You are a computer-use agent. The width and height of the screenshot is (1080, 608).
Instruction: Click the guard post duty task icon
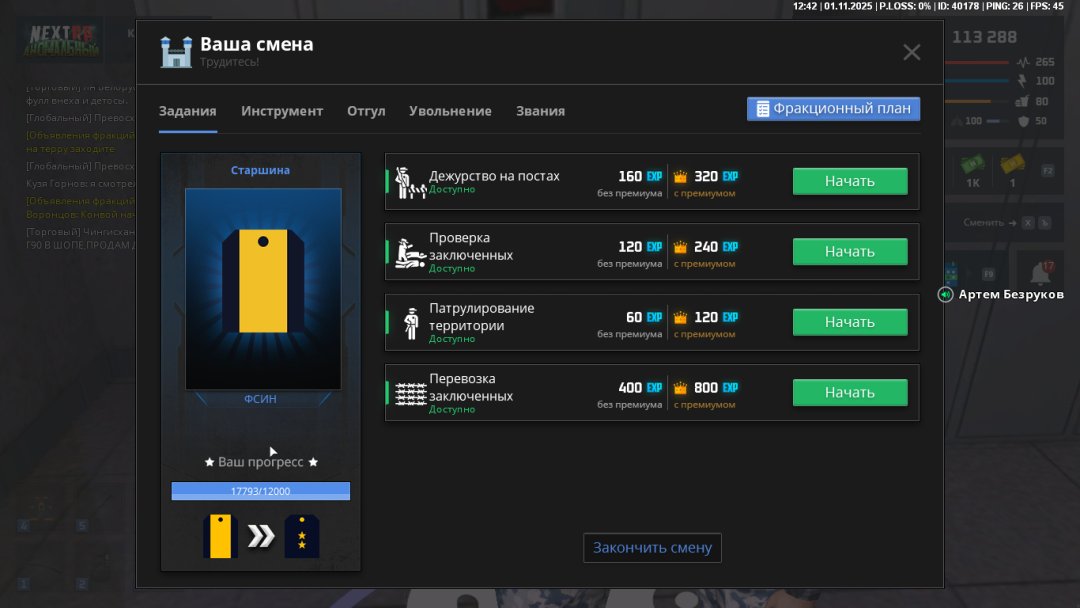(410, 182)
